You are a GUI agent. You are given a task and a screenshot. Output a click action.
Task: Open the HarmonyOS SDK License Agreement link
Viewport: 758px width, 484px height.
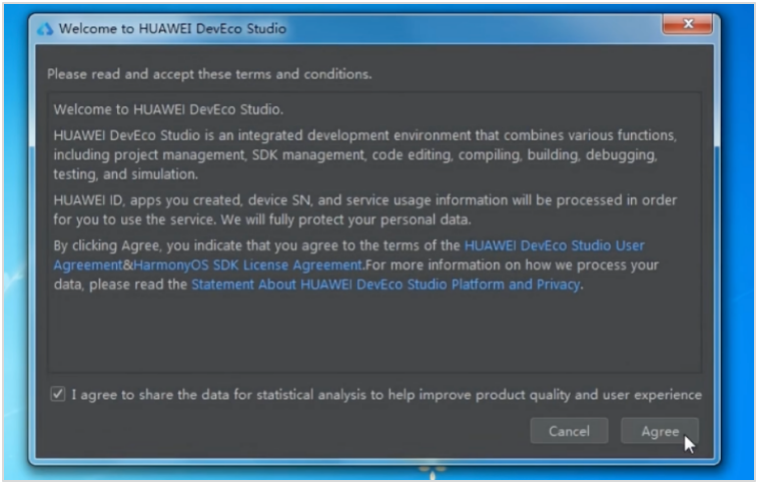(248, 265)
